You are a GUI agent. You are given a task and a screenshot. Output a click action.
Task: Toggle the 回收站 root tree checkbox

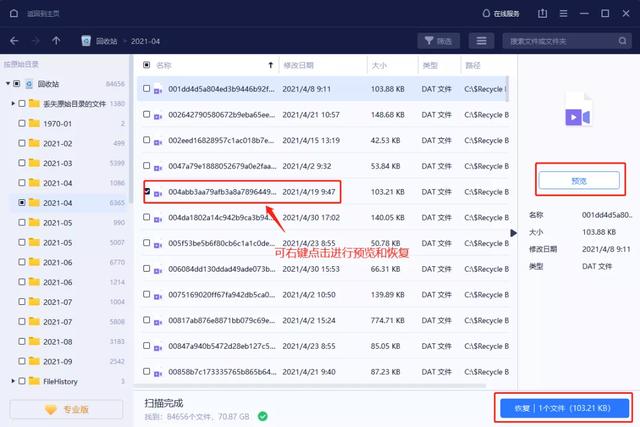pyautogui.click(x=17, y=84)
